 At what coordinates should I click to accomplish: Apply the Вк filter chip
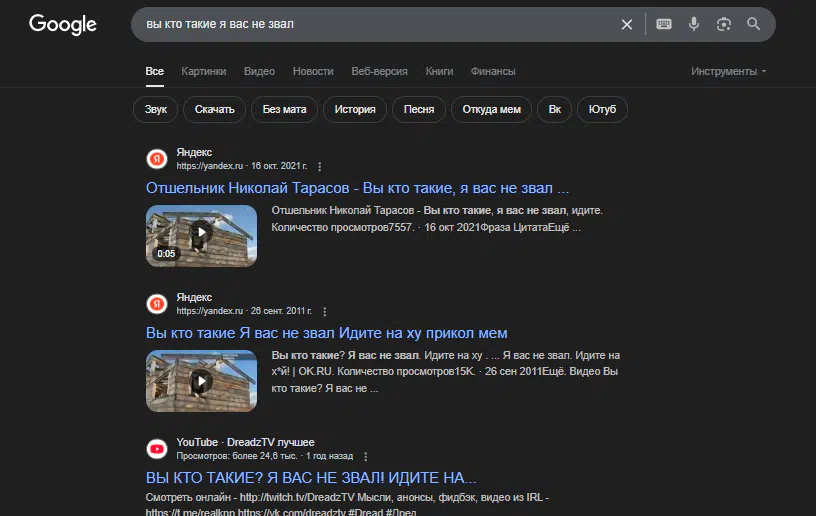point(554,109)
